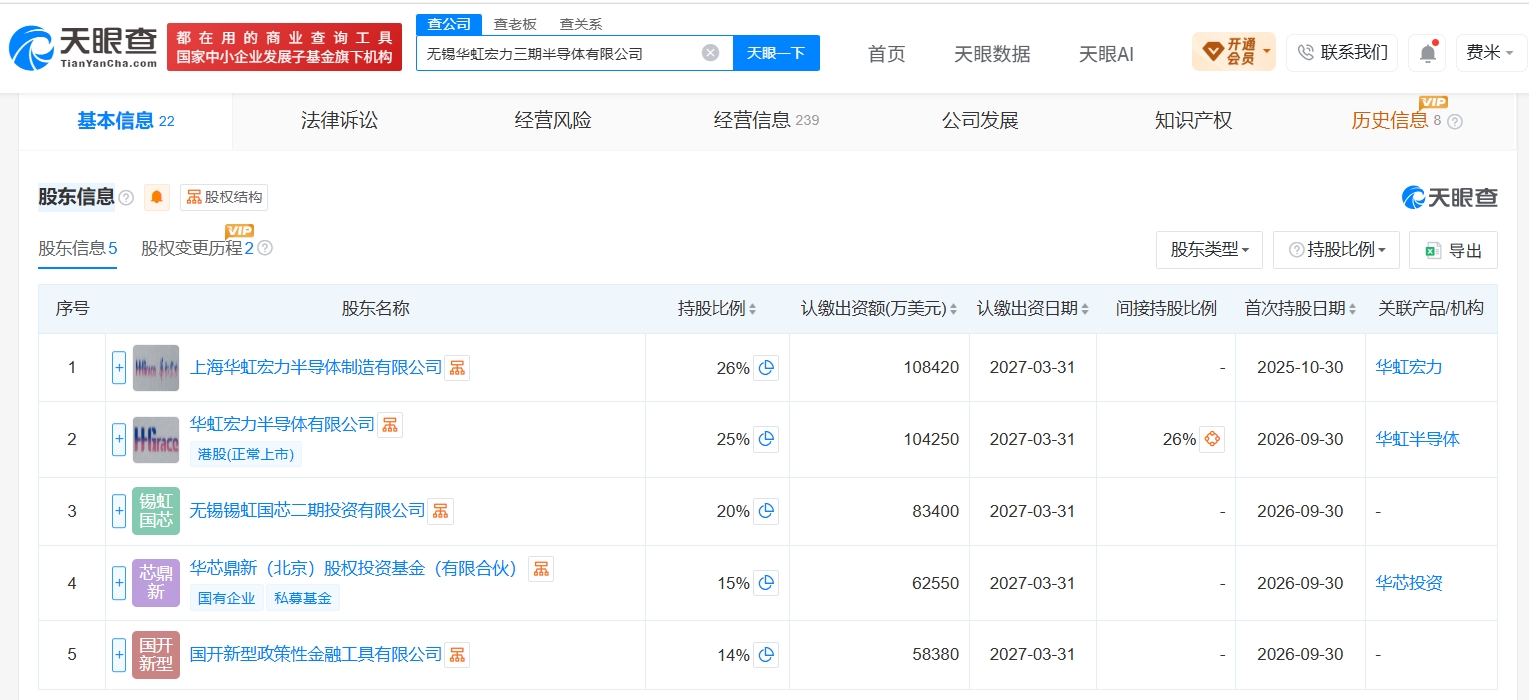
Task: Expand row 4 华芯鼎新 details
Action: pos(119,583)
